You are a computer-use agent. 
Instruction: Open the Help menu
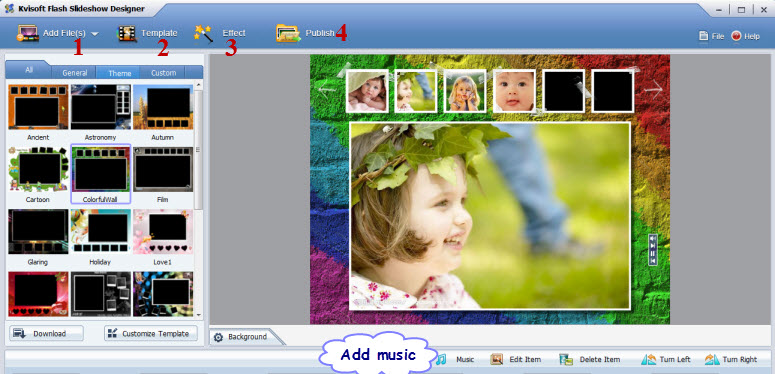coord(745,36)
